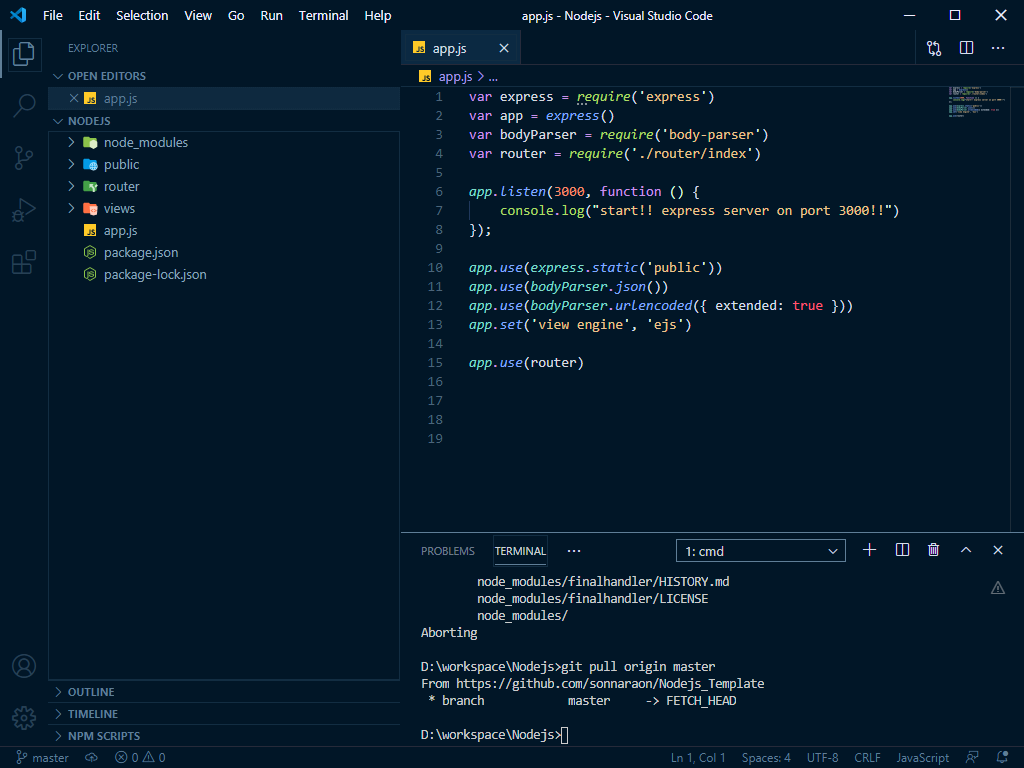Change indentation via Spaces: 4
1024x768 pixels.
pyautogui.click(x=766, y=758)
